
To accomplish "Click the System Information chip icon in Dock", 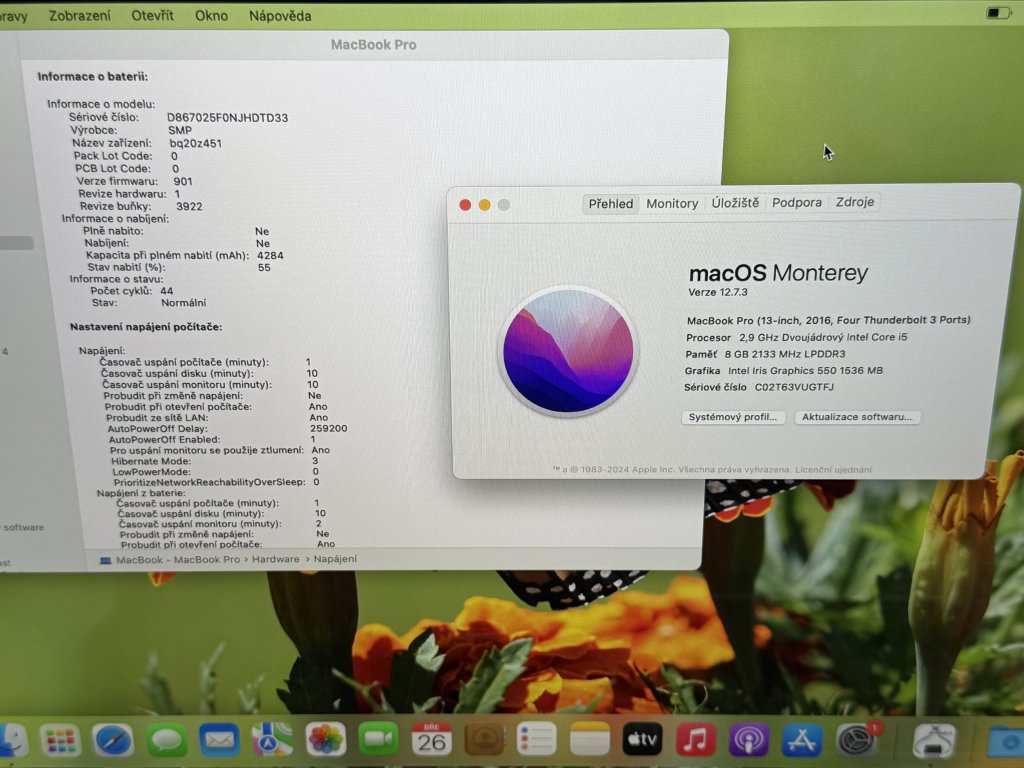I will tap(934, 742).
